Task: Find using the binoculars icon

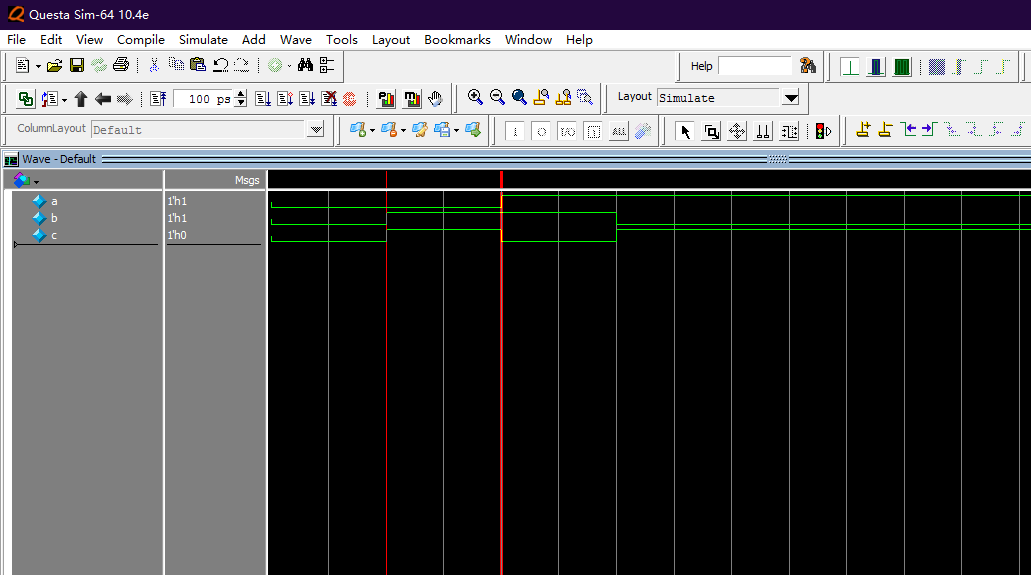Action: [305, 64]
